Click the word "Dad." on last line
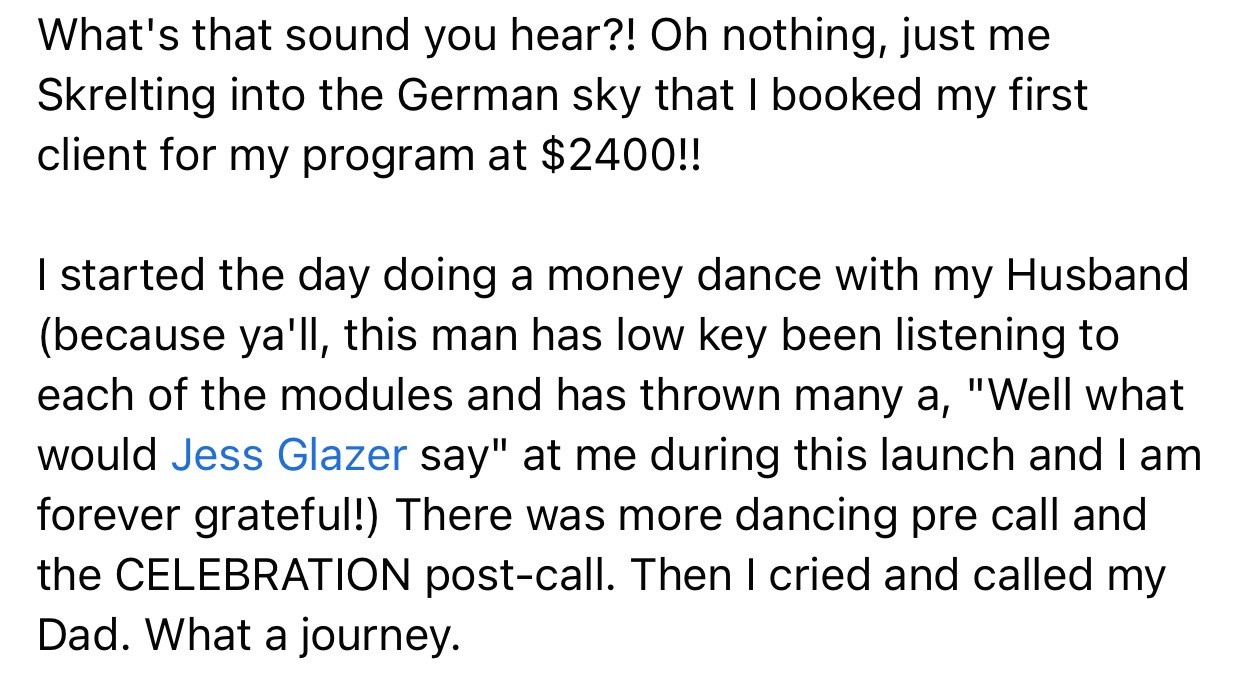 pos(81,635)
